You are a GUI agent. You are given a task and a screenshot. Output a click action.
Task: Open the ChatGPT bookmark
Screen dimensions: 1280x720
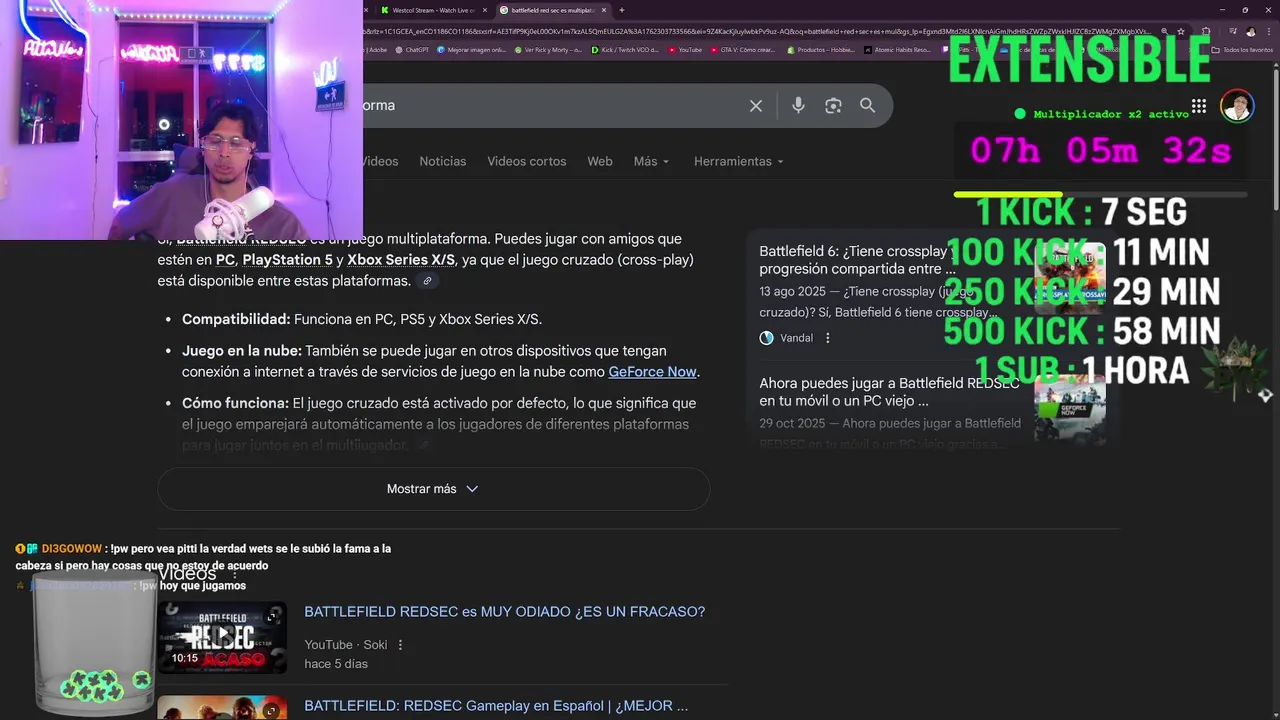tap(412, 49)
